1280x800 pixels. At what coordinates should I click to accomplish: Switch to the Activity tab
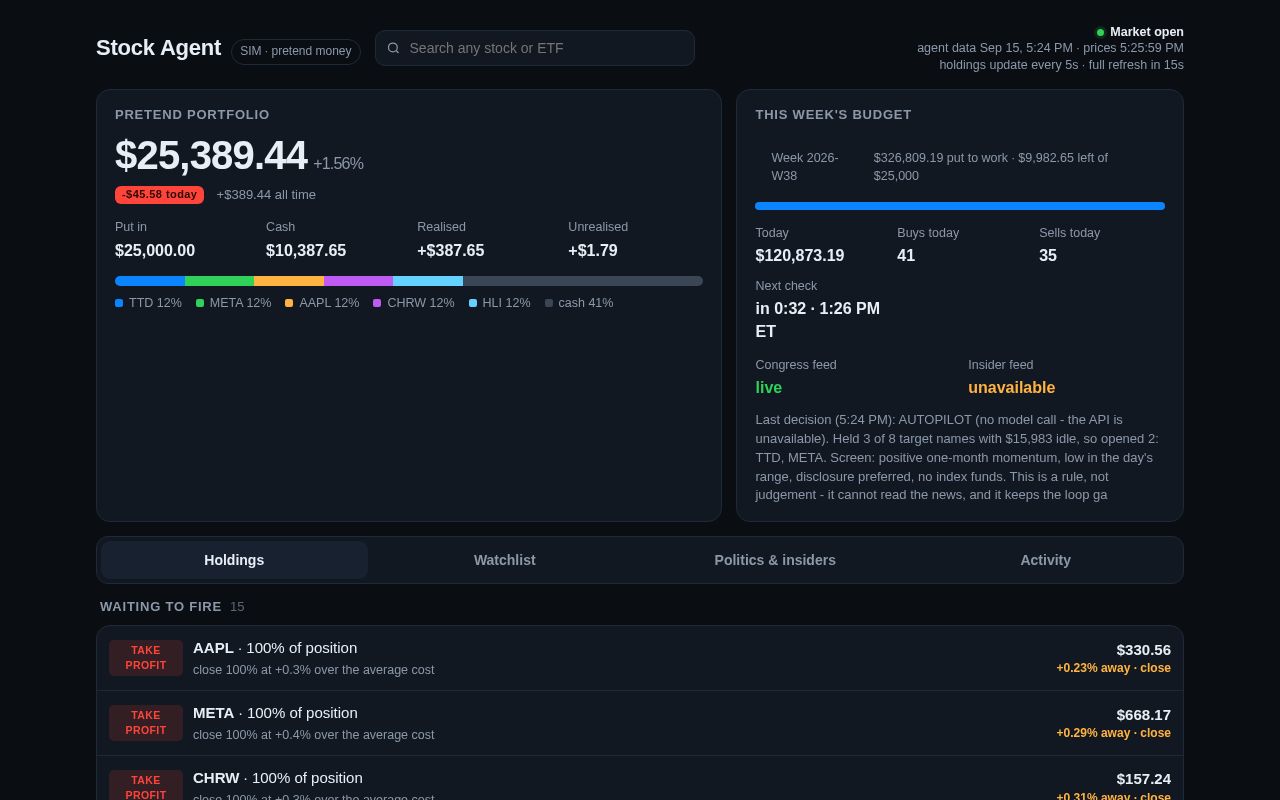click(x=1045, y=560)
